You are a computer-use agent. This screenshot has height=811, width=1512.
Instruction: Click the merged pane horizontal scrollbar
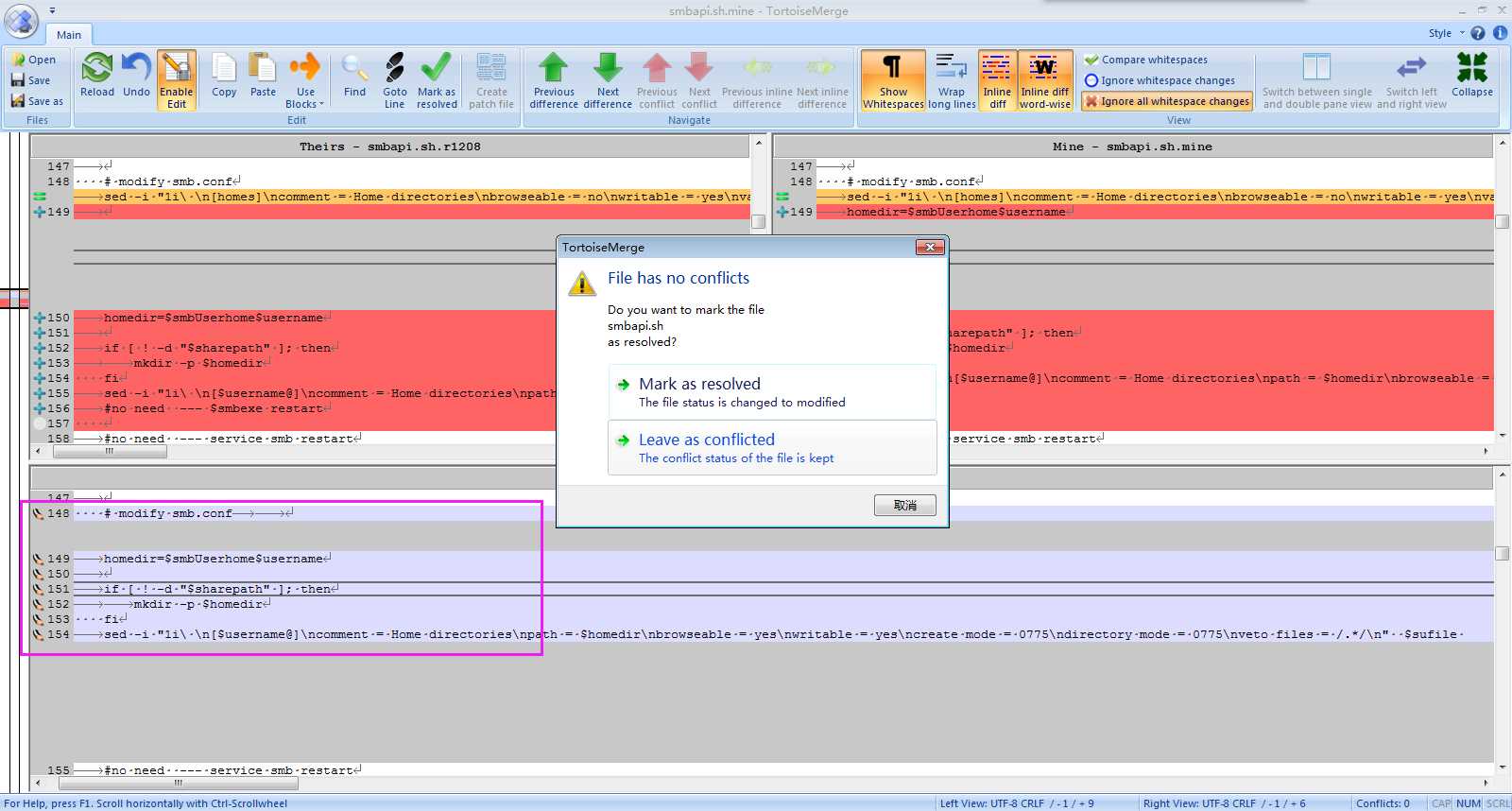(x=761, y=783)
